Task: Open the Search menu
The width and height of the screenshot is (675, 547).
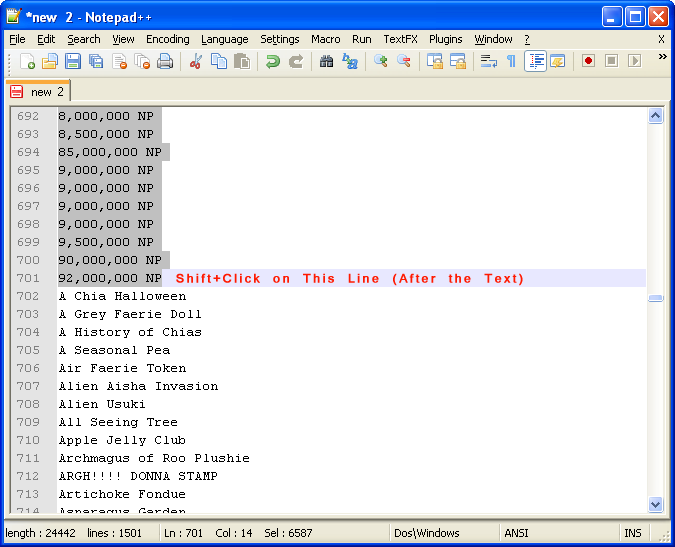Action: tap(84, 39)
